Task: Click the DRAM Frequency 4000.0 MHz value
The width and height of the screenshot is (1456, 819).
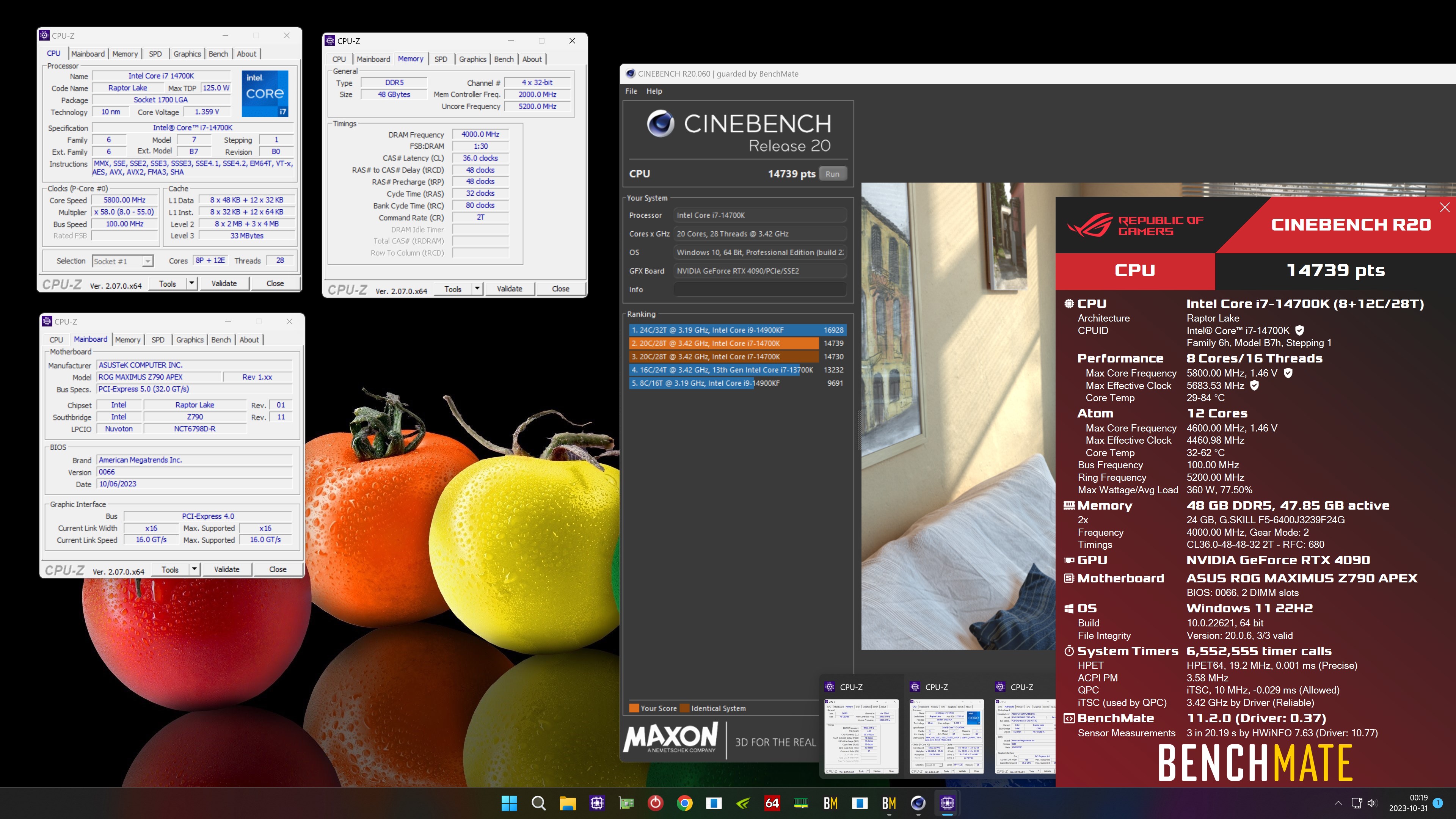Action: click(x=480, y=135)
